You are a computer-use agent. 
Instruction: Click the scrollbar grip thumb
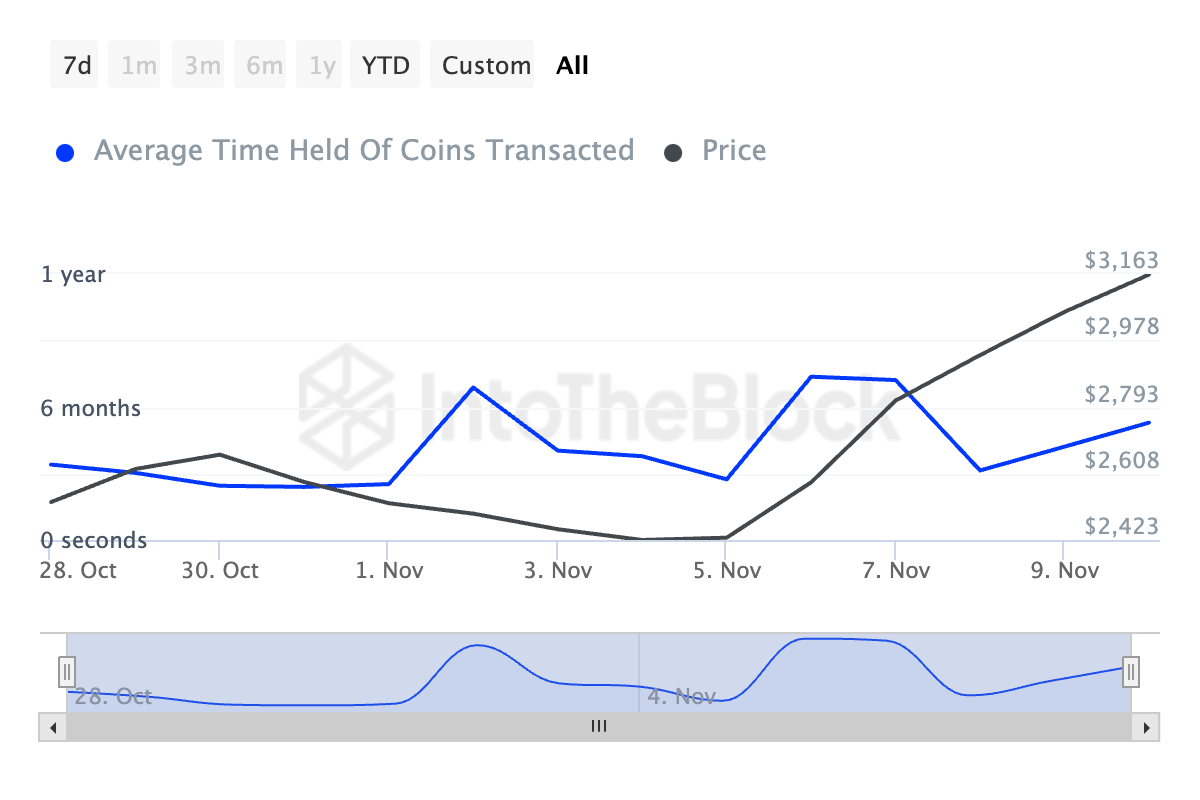(x=598, y=727)
